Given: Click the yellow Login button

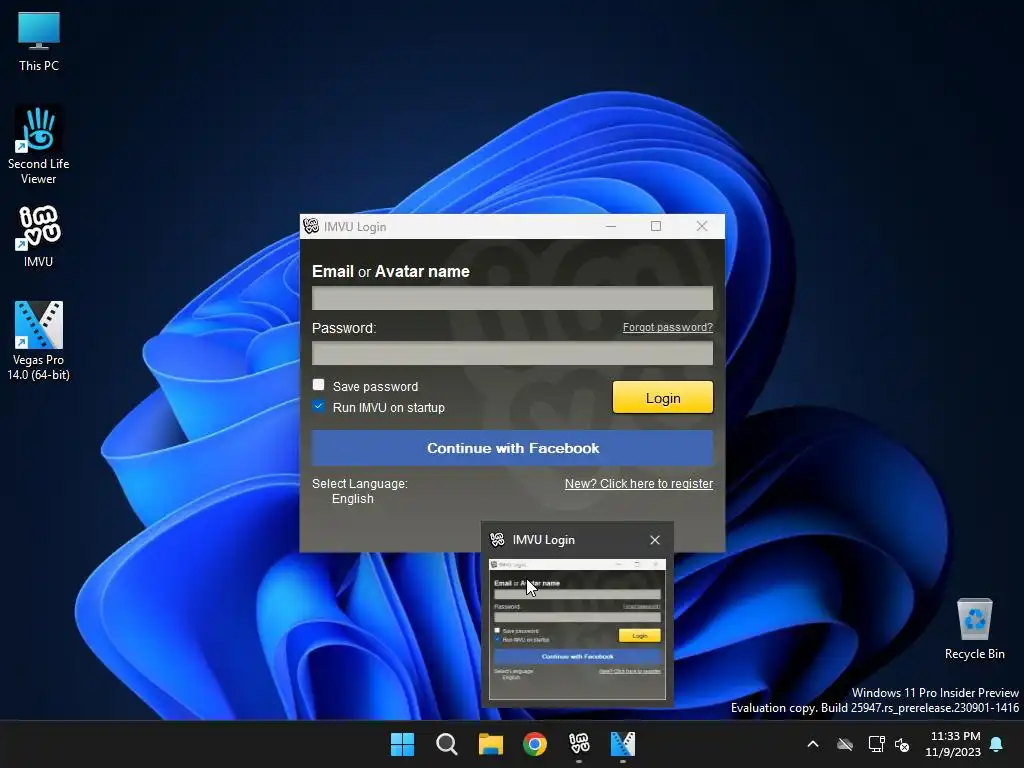Looking at the screenshot, I should [663, 398].
